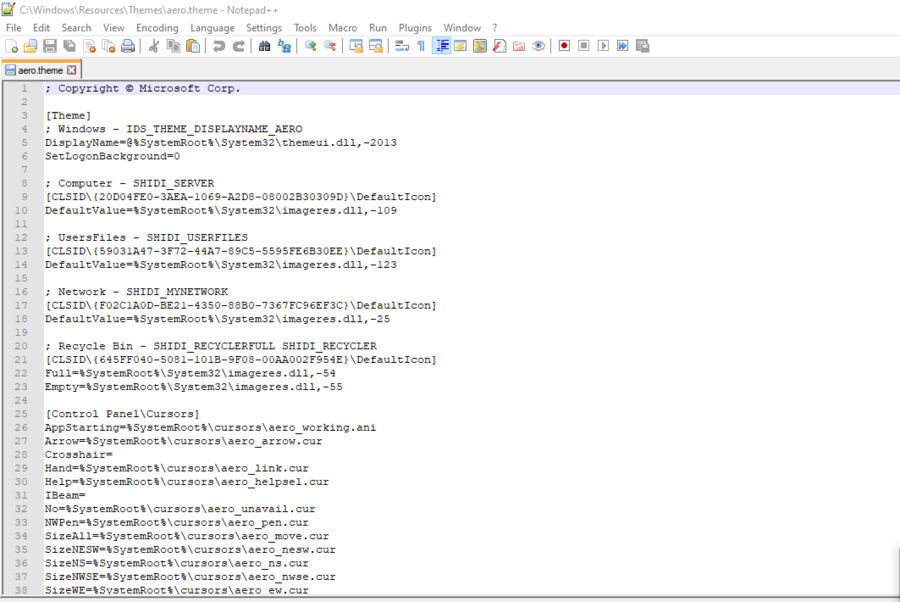Viewport: 900px width, 602px height.
Task: Zoom out with the magnifier minus icon
Action: click(330, 46)
